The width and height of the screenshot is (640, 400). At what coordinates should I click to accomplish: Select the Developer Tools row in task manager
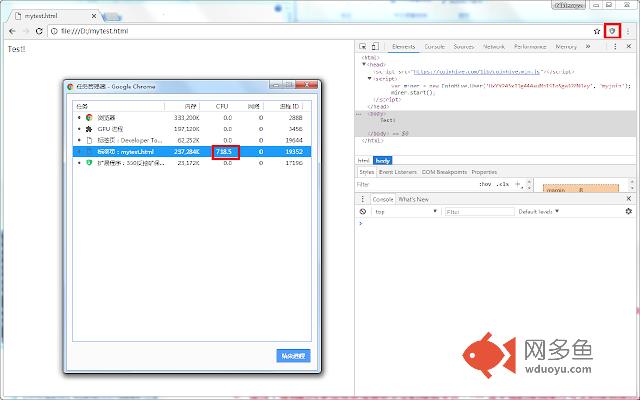[x=192, y=140]
